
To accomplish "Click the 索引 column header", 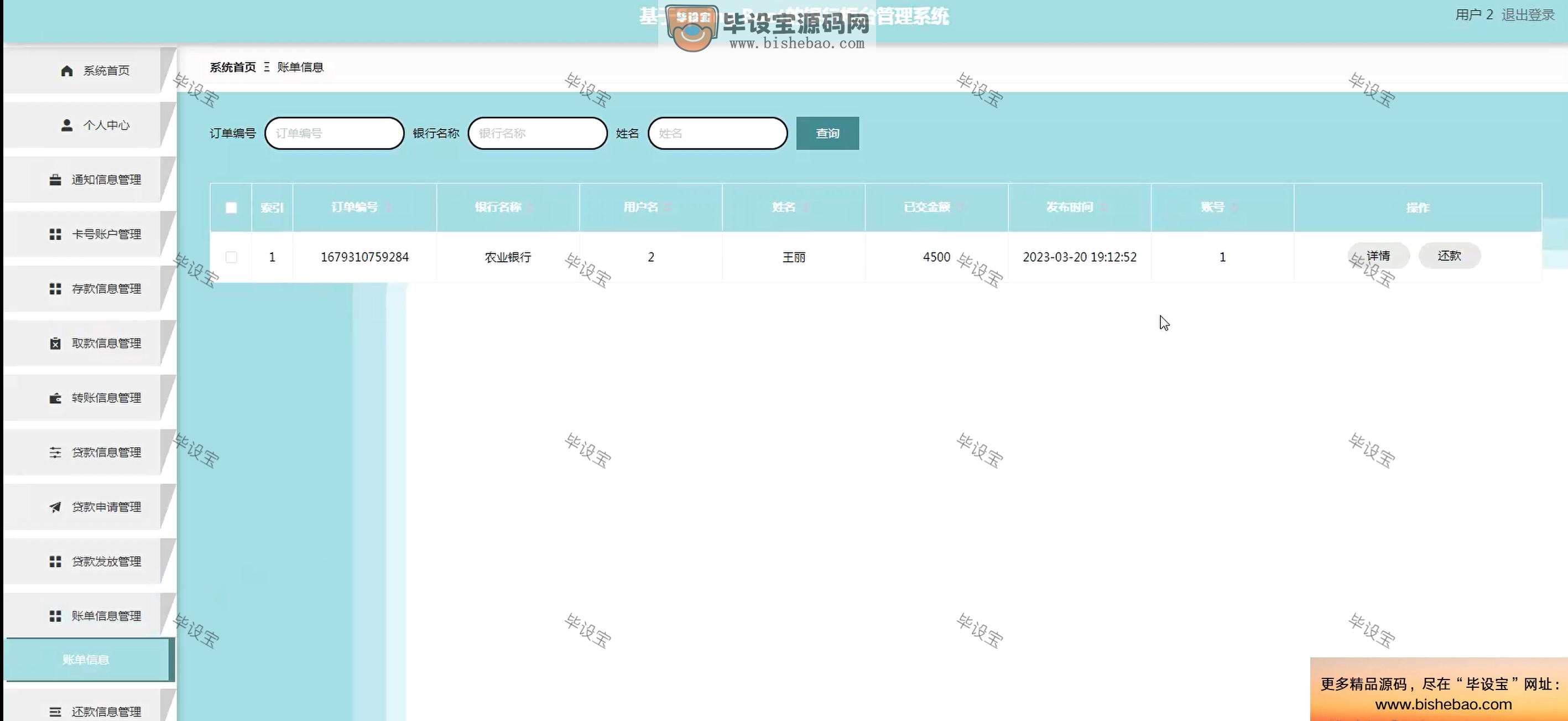I will 272,208.
